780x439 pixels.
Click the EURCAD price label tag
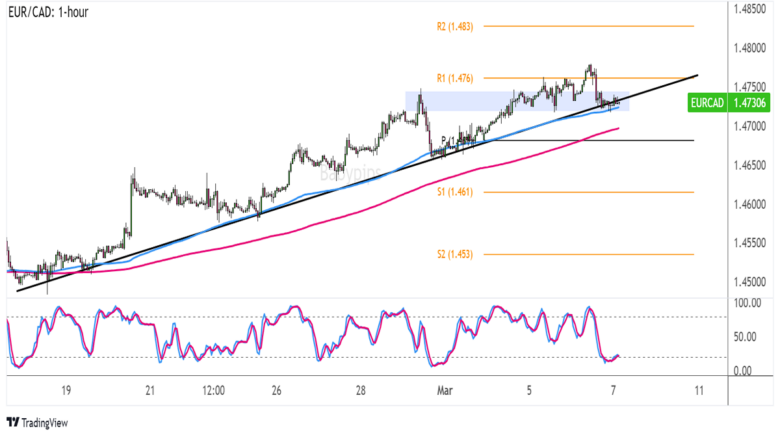click(728, 103)
